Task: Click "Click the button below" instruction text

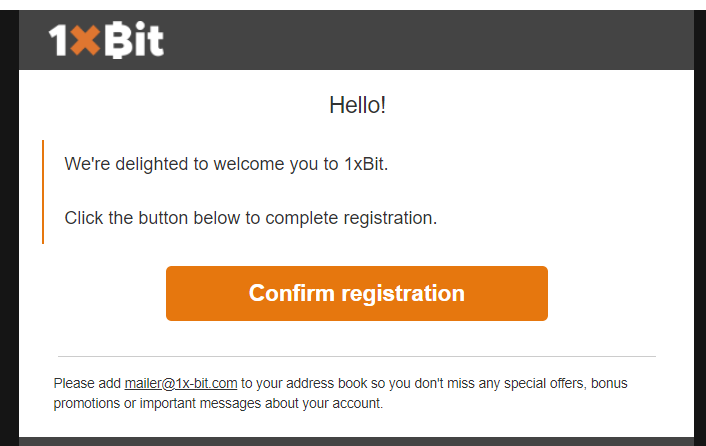Action: 251,218
